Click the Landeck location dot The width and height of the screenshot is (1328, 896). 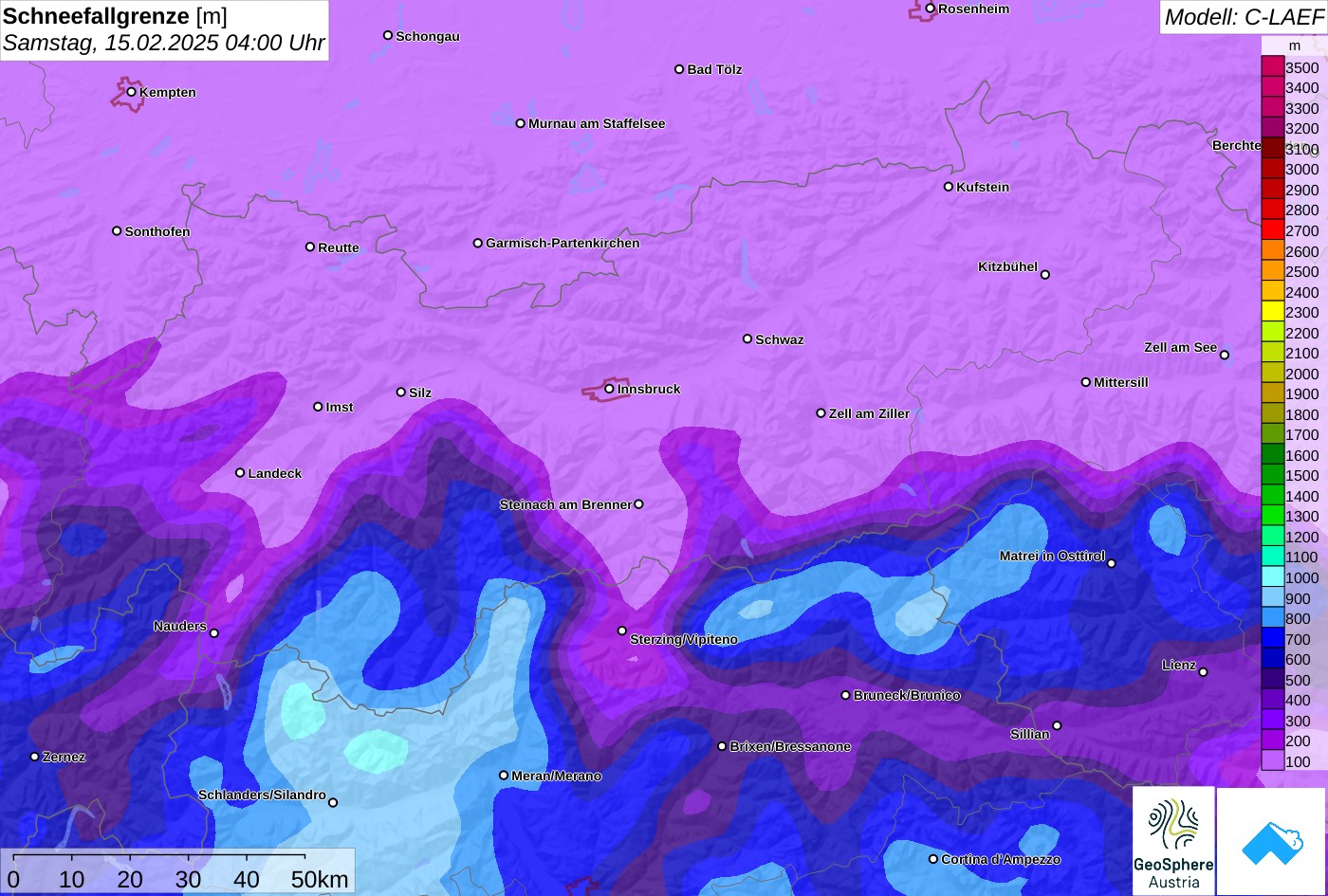240,473
